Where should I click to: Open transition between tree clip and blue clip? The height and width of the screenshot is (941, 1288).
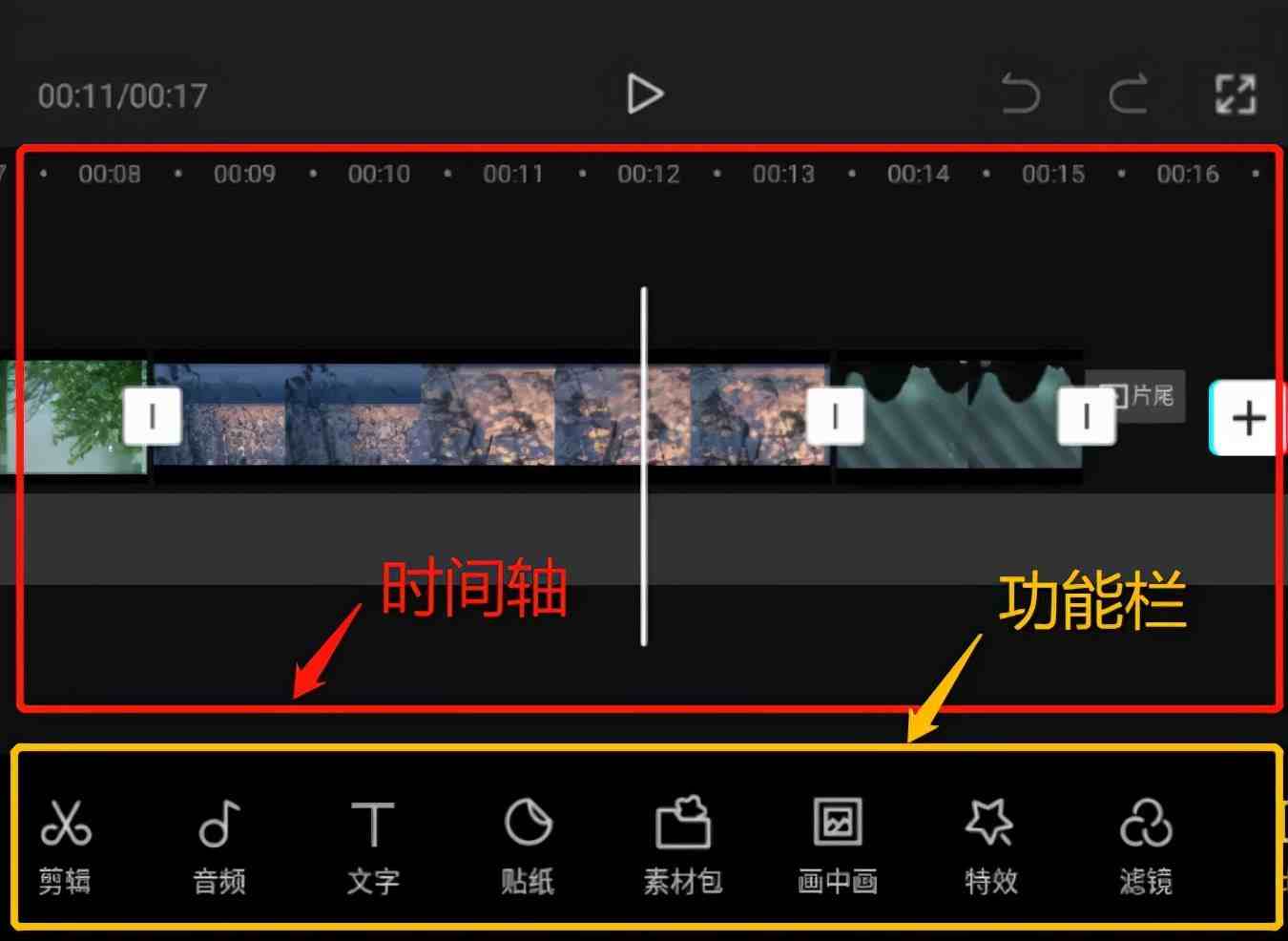[x=153, y=416]
